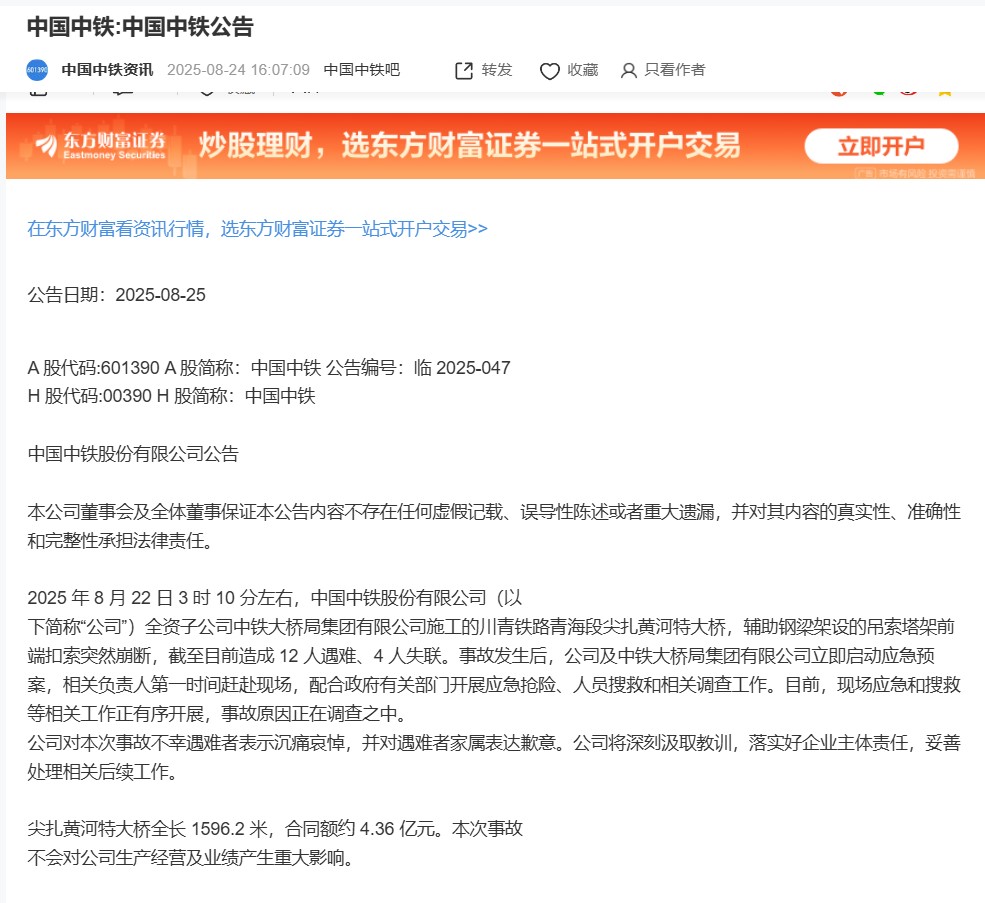985x903 pixels.
Task: Click text 不会对公司生产经营及业绩产生重大影响
Action: 190,858
